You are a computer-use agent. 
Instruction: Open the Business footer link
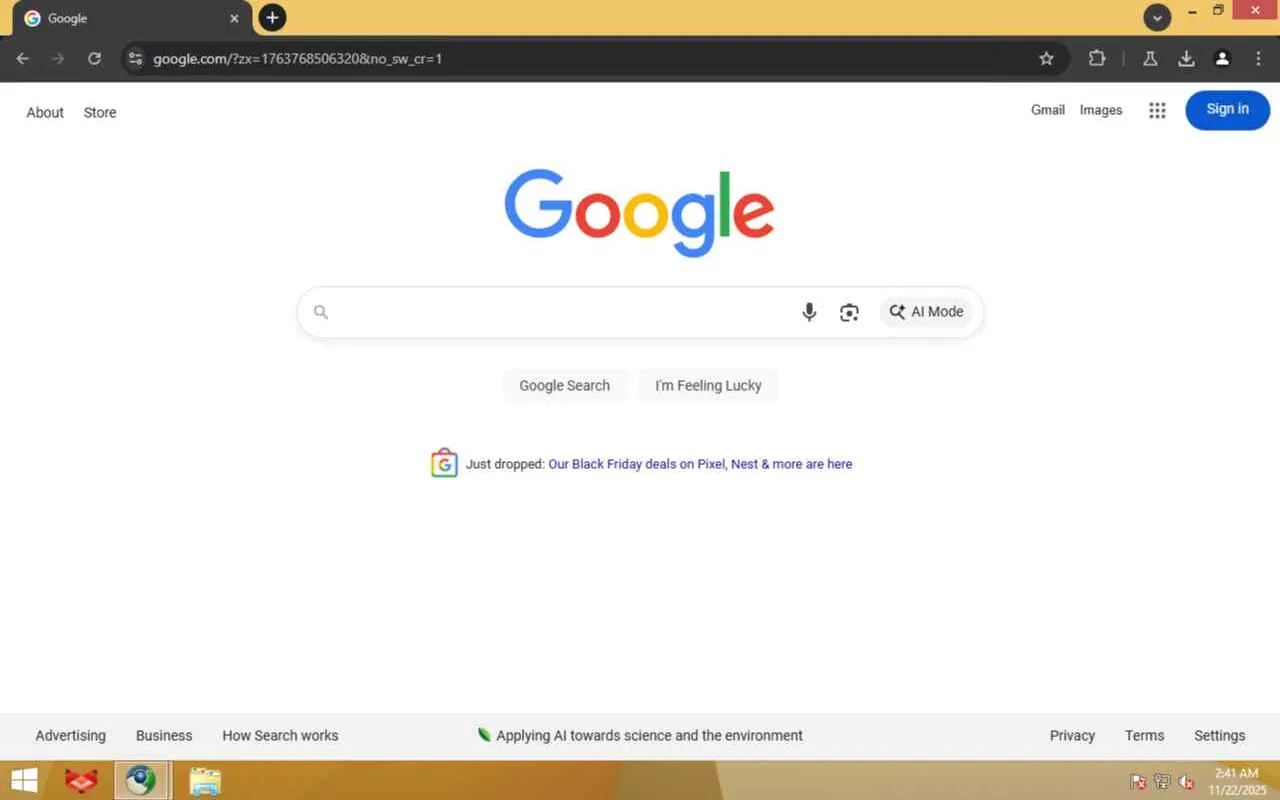(x=164, y=735)
